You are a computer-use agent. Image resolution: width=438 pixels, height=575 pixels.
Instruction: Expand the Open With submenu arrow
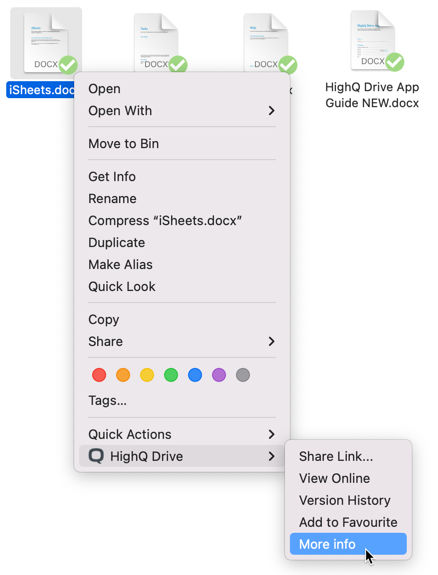[271, 110]
